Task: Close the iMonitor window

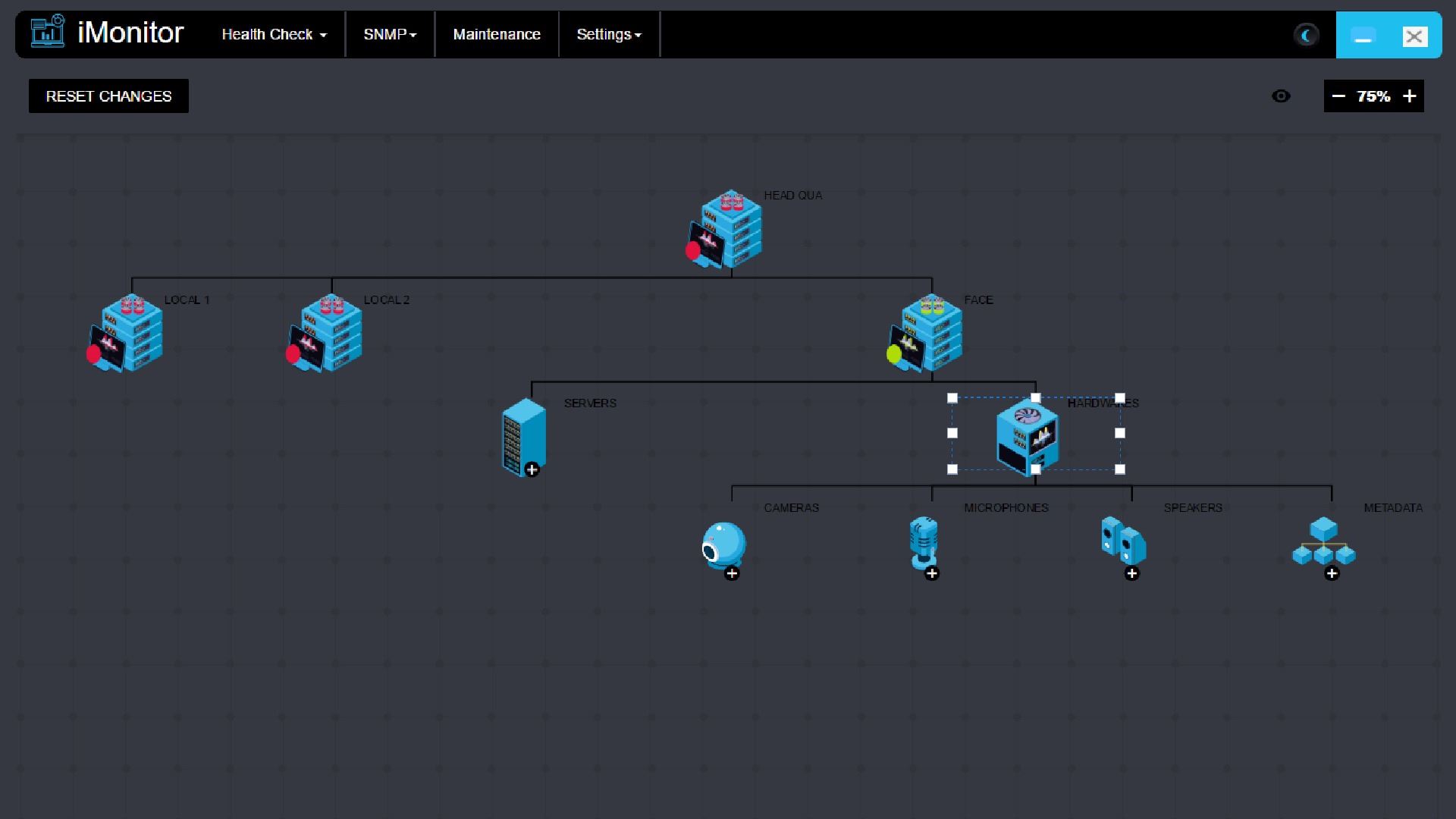Action: click(1414, 36)
